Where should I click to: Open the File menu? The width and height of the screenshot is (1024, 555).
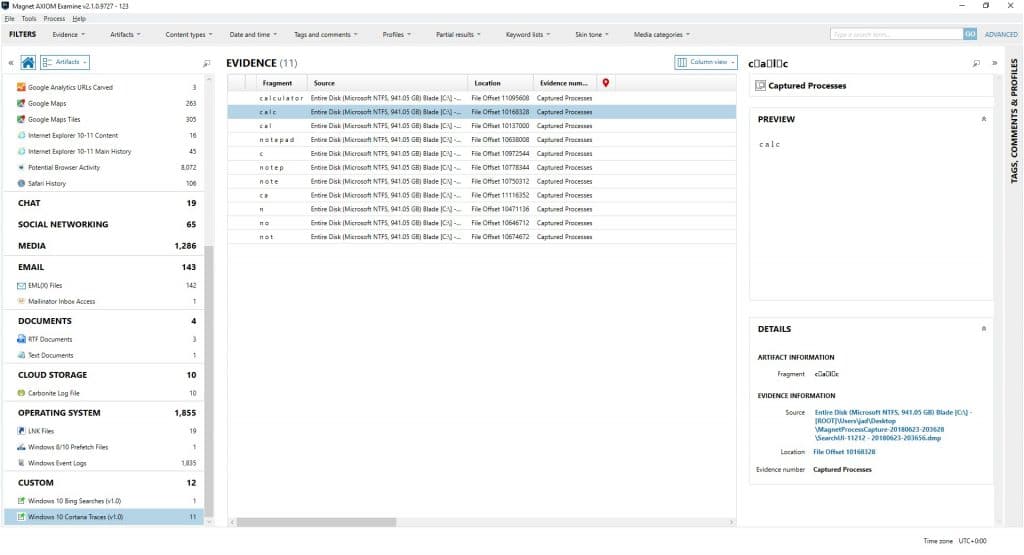tap(9, 19)
